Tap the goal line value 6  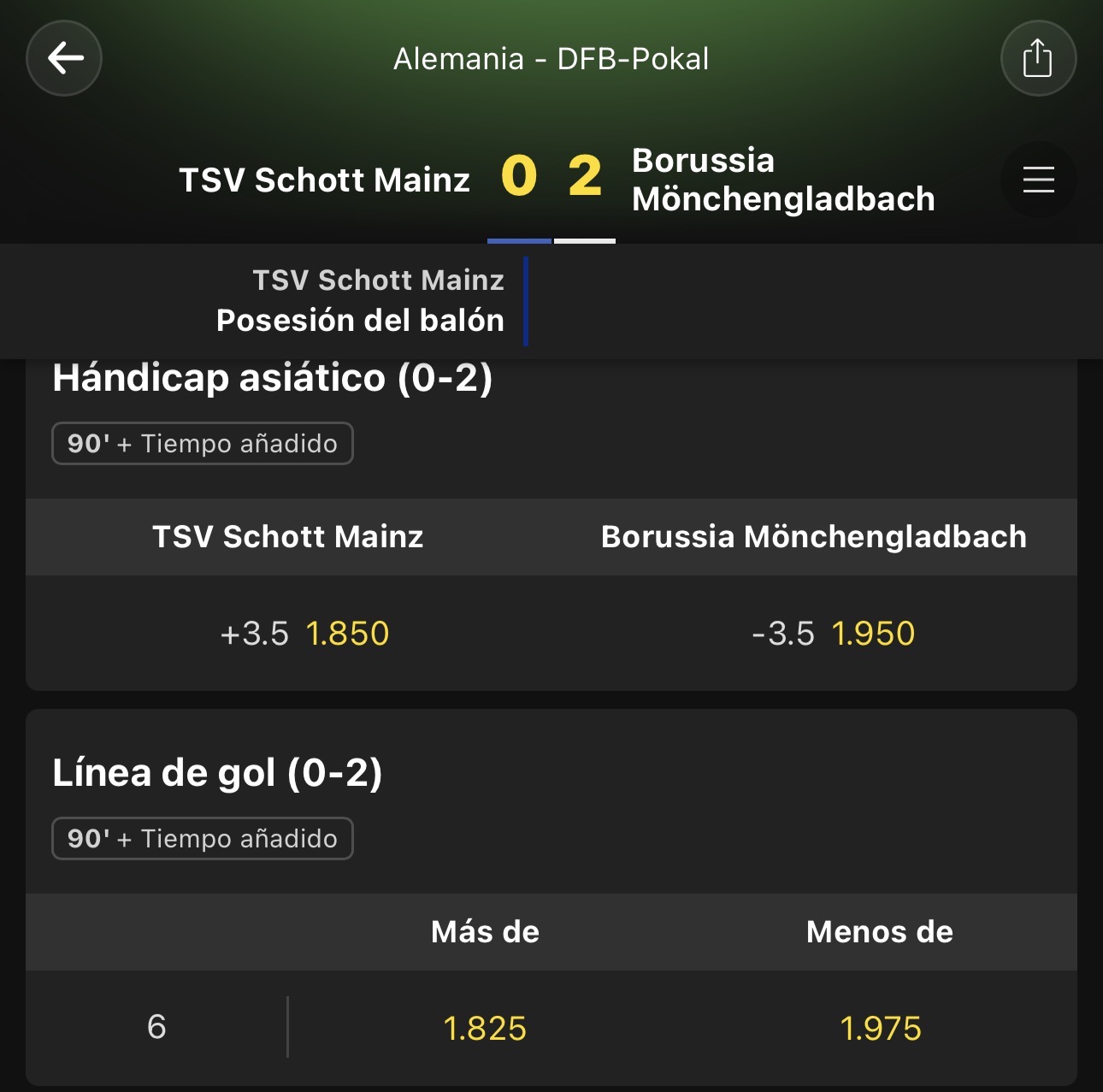coord(156,1027)
